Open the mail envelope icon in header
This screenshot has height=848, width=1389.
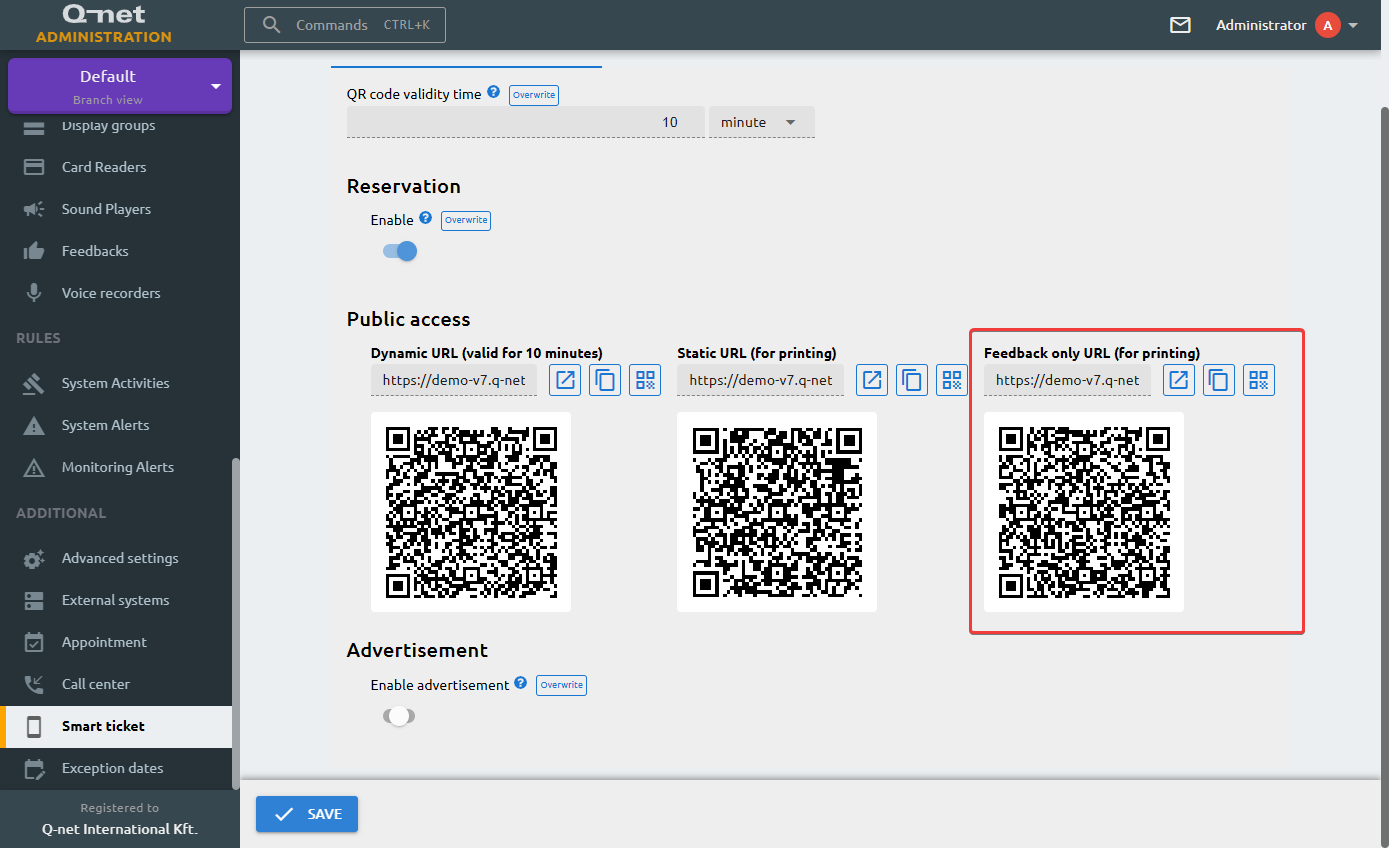(x=1180, y=25)
